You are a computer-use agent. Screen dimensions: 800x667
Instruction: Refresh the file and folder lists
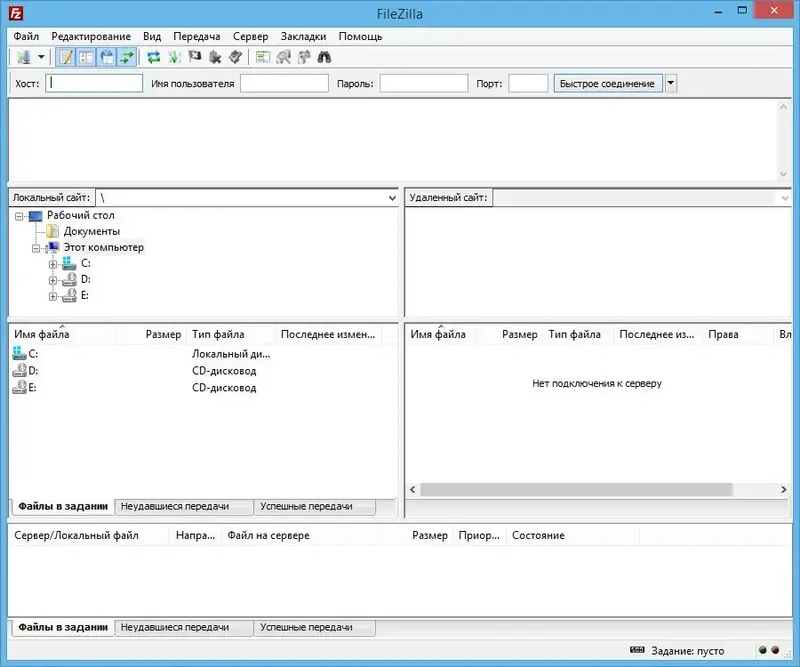152,57
